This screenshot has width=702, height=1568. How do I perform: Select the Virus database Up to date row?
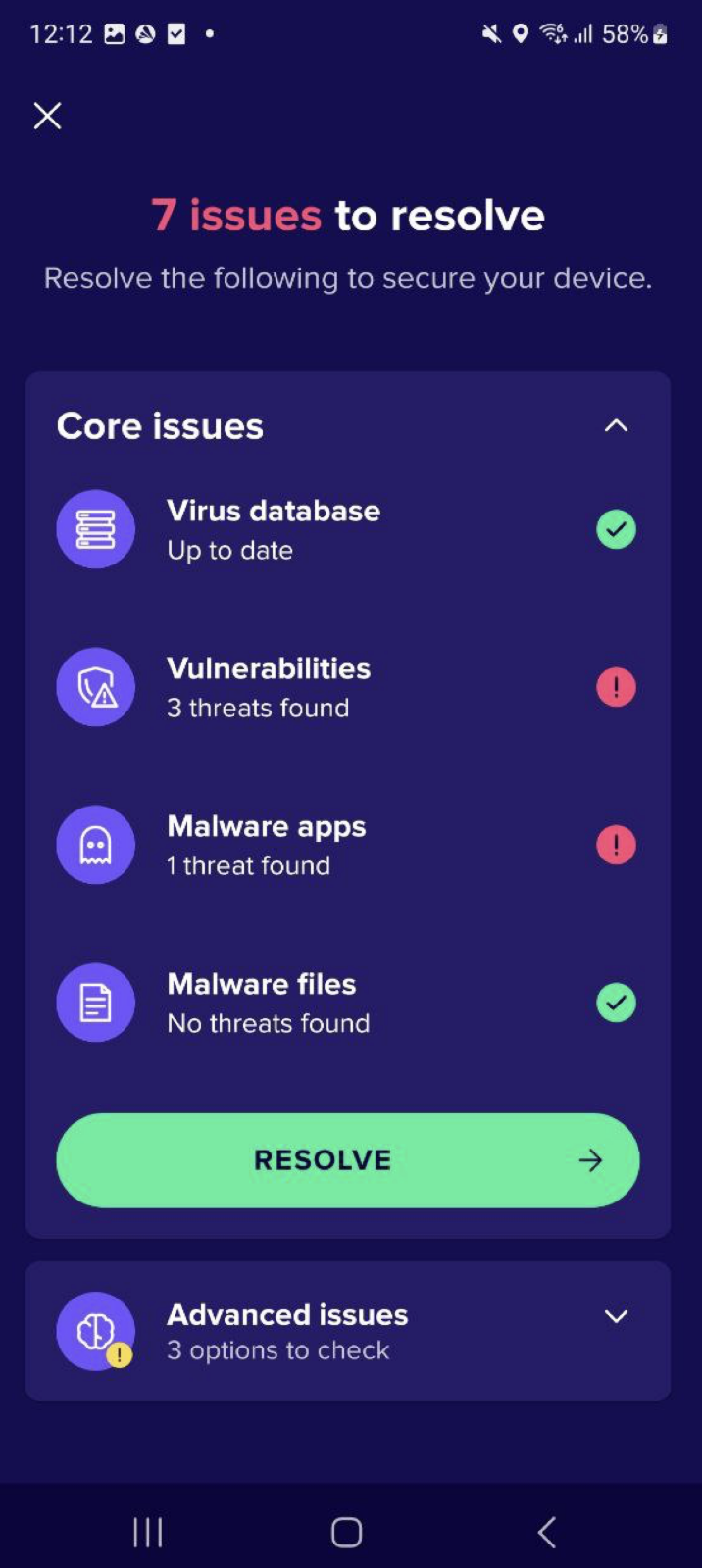click(274, 529)
